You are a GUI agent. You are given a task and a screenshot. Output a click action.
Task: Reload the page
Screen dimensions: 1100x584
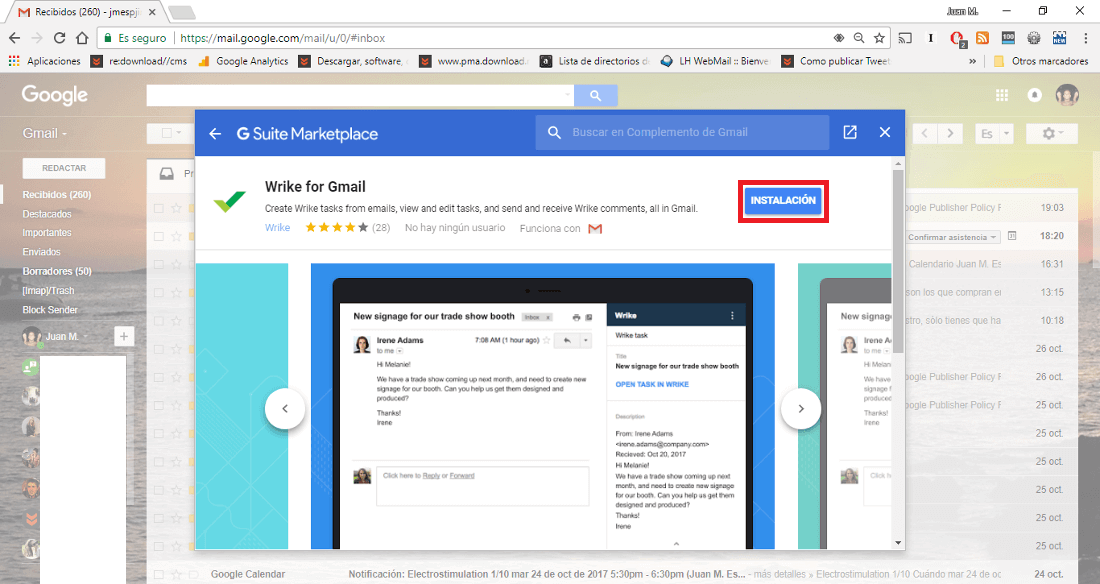(60, 38)
